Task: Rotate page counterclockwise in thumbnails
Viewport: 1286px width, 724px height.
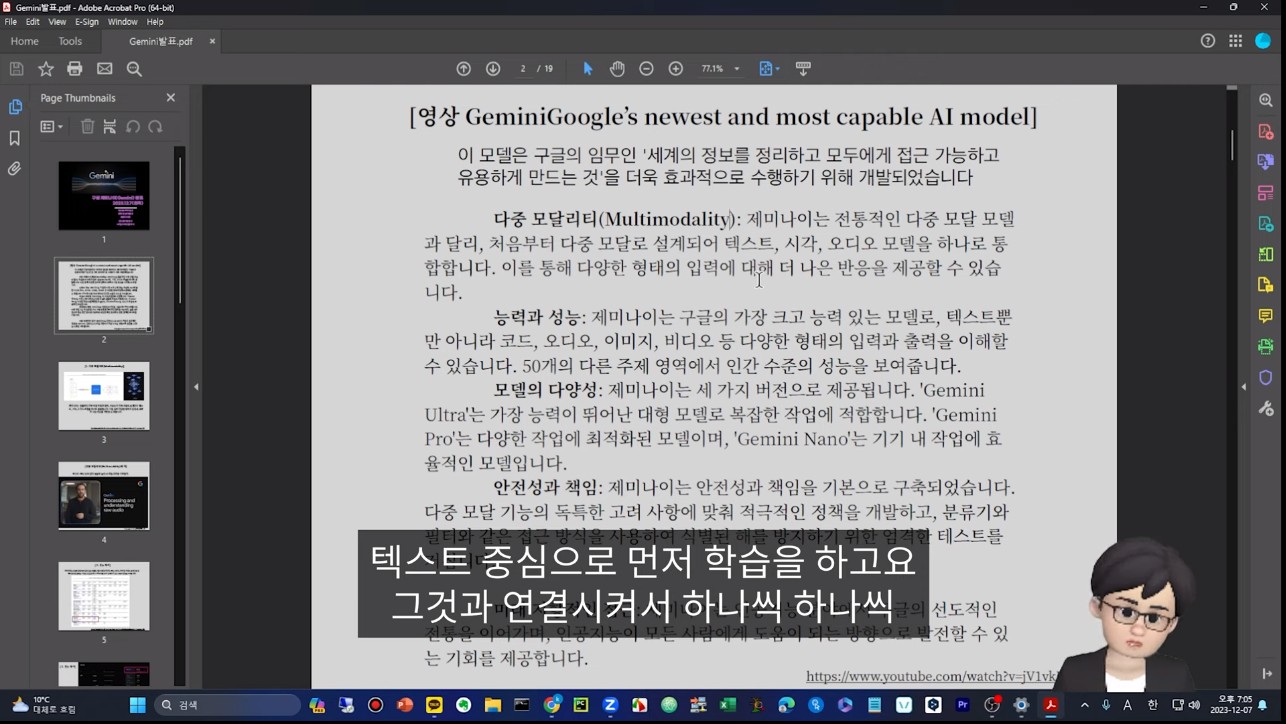Action: [x=133, y=127]
